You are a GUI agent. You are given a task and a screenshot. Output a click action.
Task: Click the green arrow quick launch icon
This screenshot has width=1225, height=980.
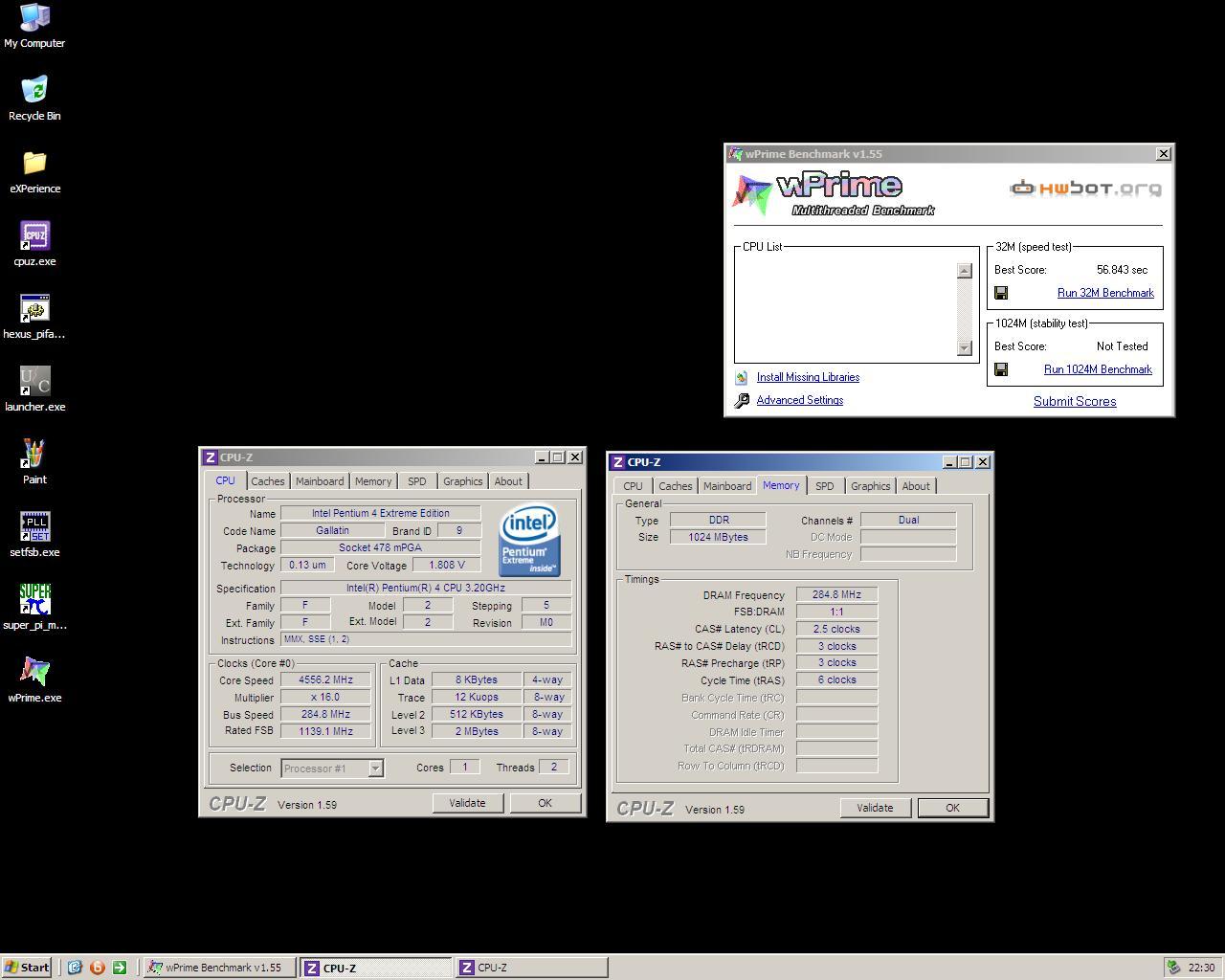(119, 968)
